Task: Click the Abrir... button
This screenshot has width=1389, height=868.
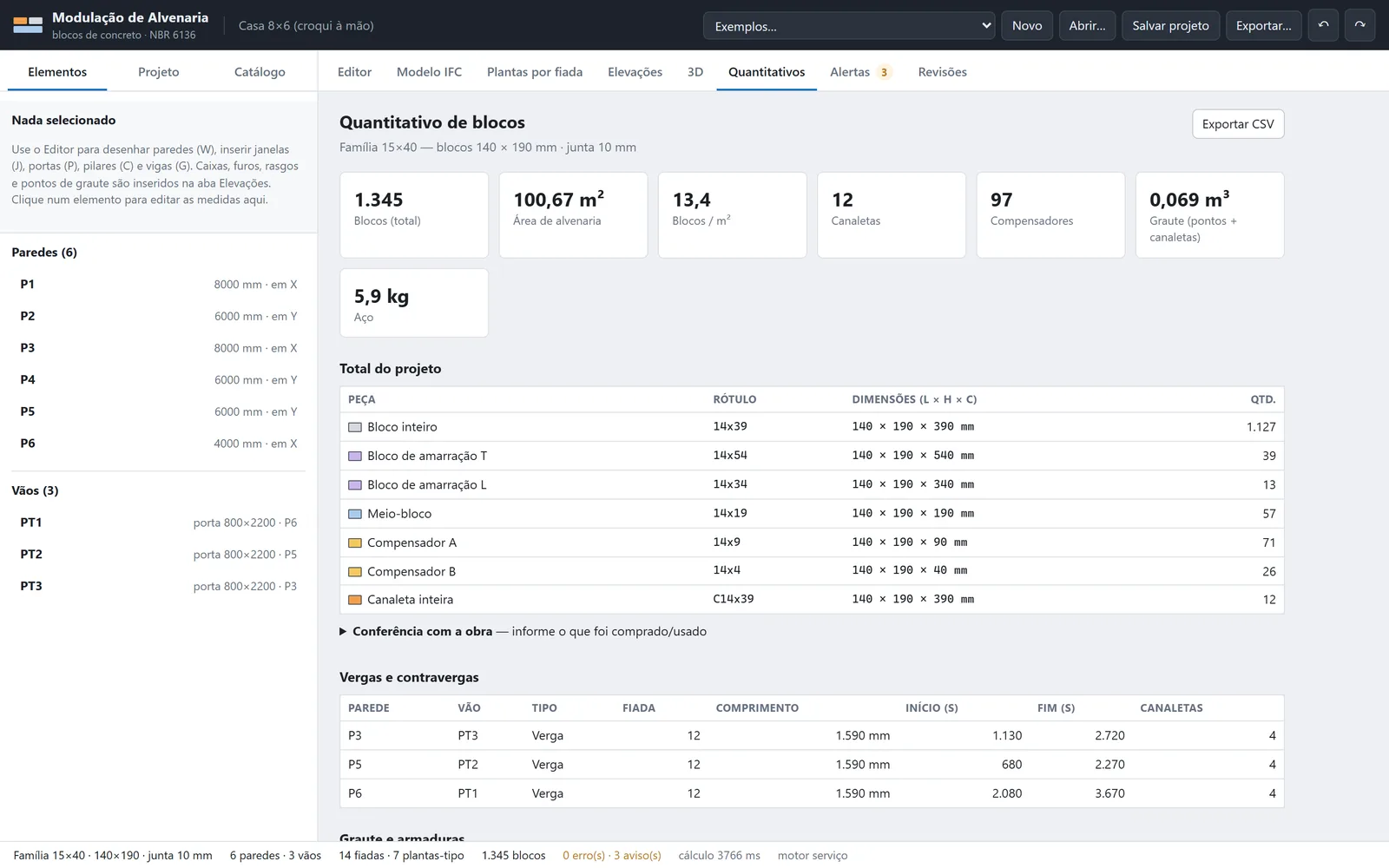Action: (1087, 25)
